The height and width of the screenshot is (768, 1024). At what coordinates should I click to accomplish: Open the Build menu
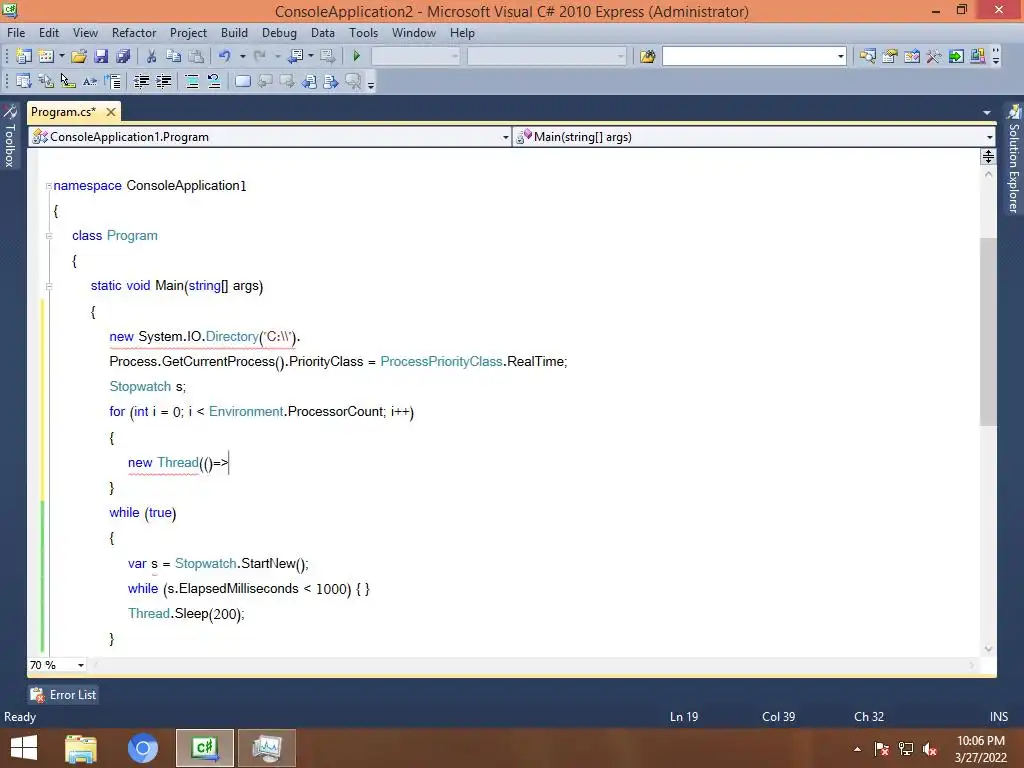tap(234, 33)
